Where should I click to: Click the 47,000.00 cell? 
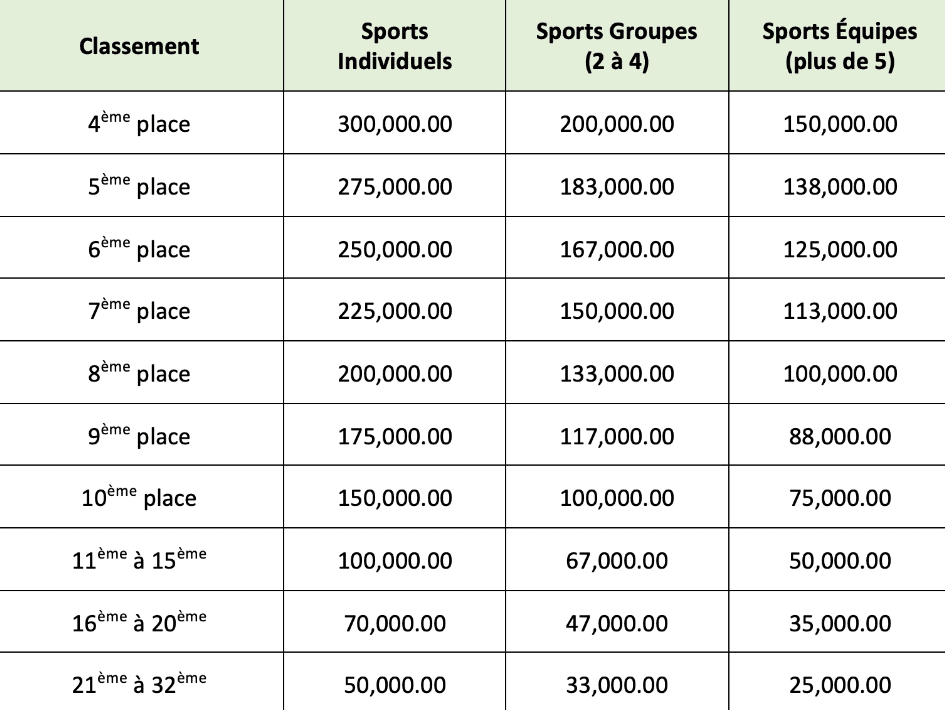pos(616,623)
